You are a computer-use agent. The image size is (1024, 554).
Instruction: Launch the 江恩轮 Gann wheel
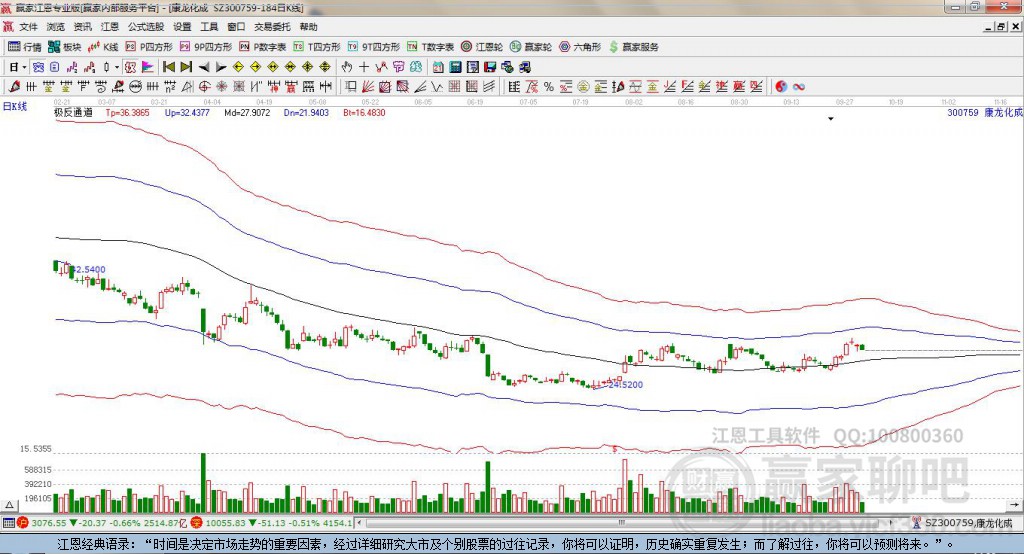[x=482, y=47]
